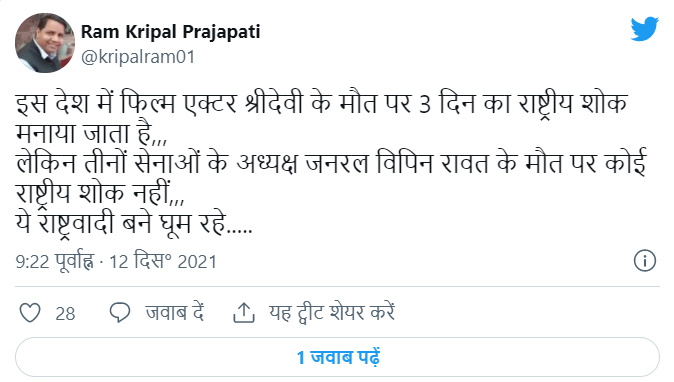Click the मनाया जाता है text line
The image size is (674, 382).
(91, 134)
